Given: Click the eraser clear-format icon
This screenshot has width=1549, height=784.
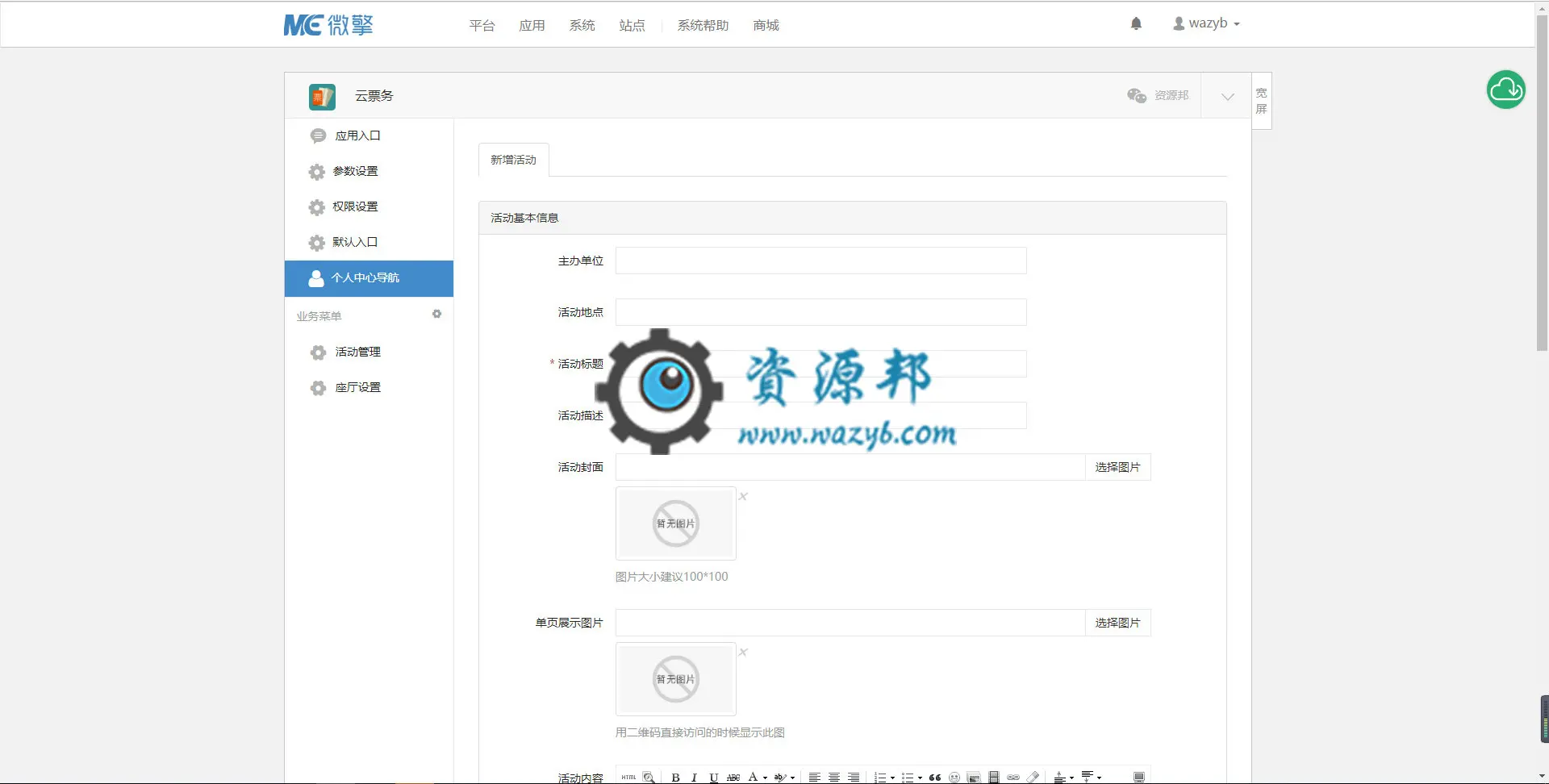Looking at the screenshot, I should [x=1033, y=778].
